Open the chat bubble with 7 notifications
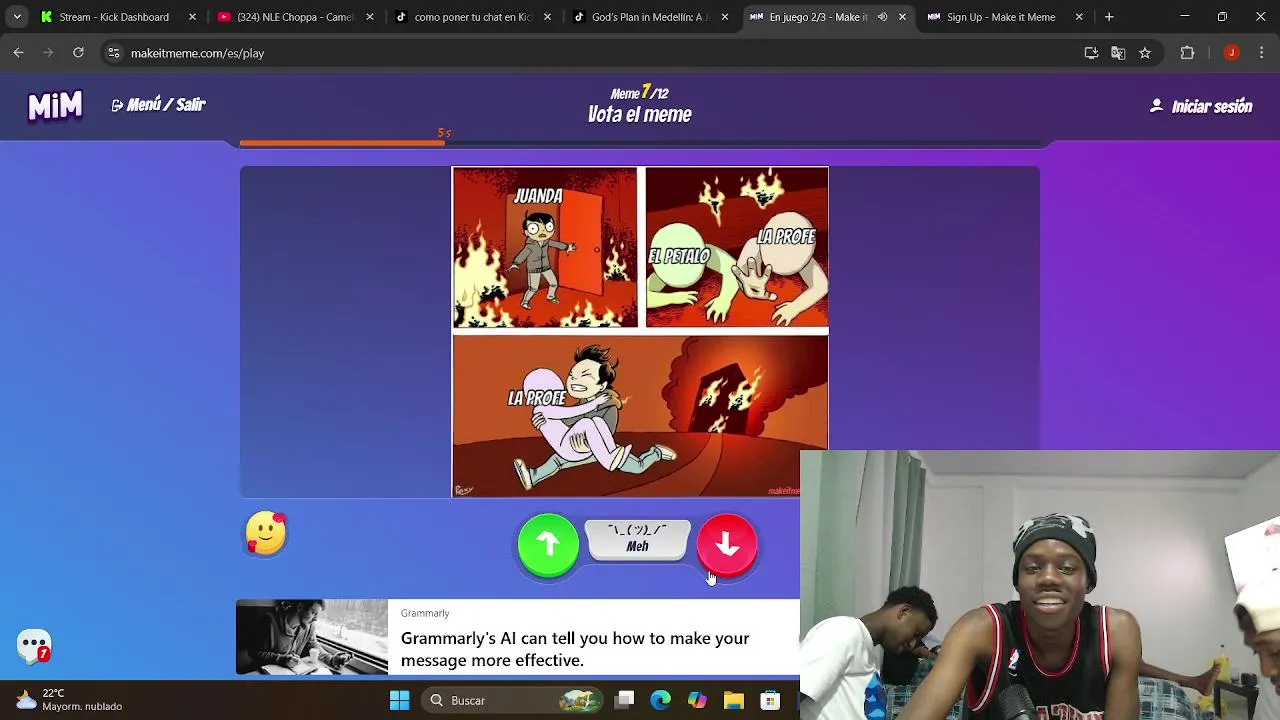Screen dimensions: 1280x720 point(34,646)
